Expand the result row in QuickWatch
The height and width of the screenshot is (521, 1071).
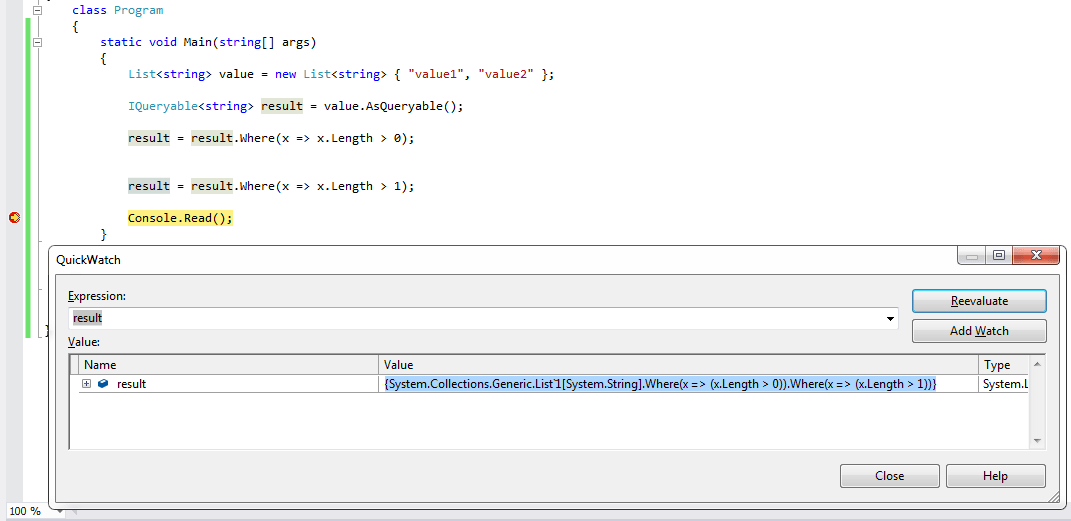[87, 384]
